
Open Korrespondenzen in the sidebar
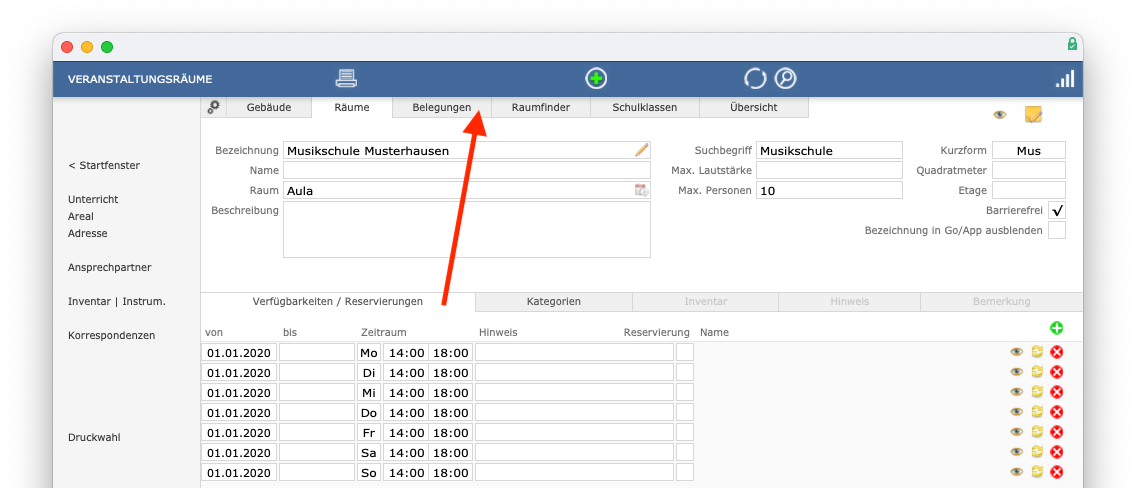click(111, 336)
